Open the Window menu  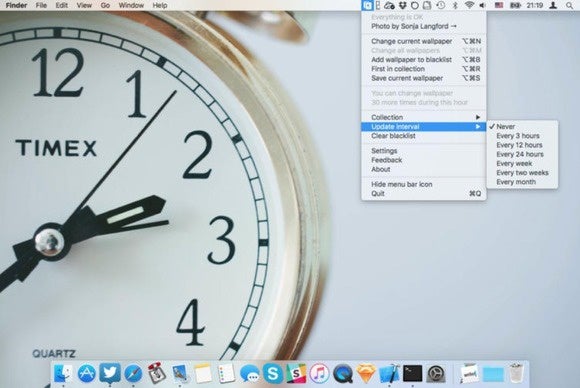click(x=131, y=5)
